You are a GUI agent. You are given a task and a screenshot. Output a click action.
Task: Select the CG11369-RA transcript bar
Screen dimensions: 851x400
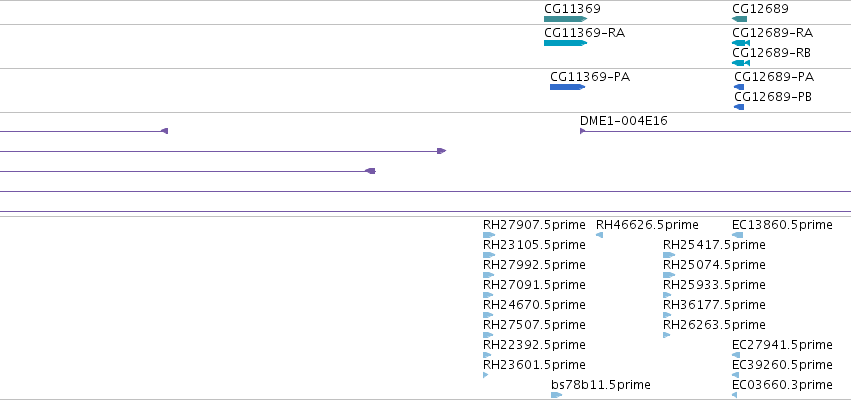click(x=566, y=43)
